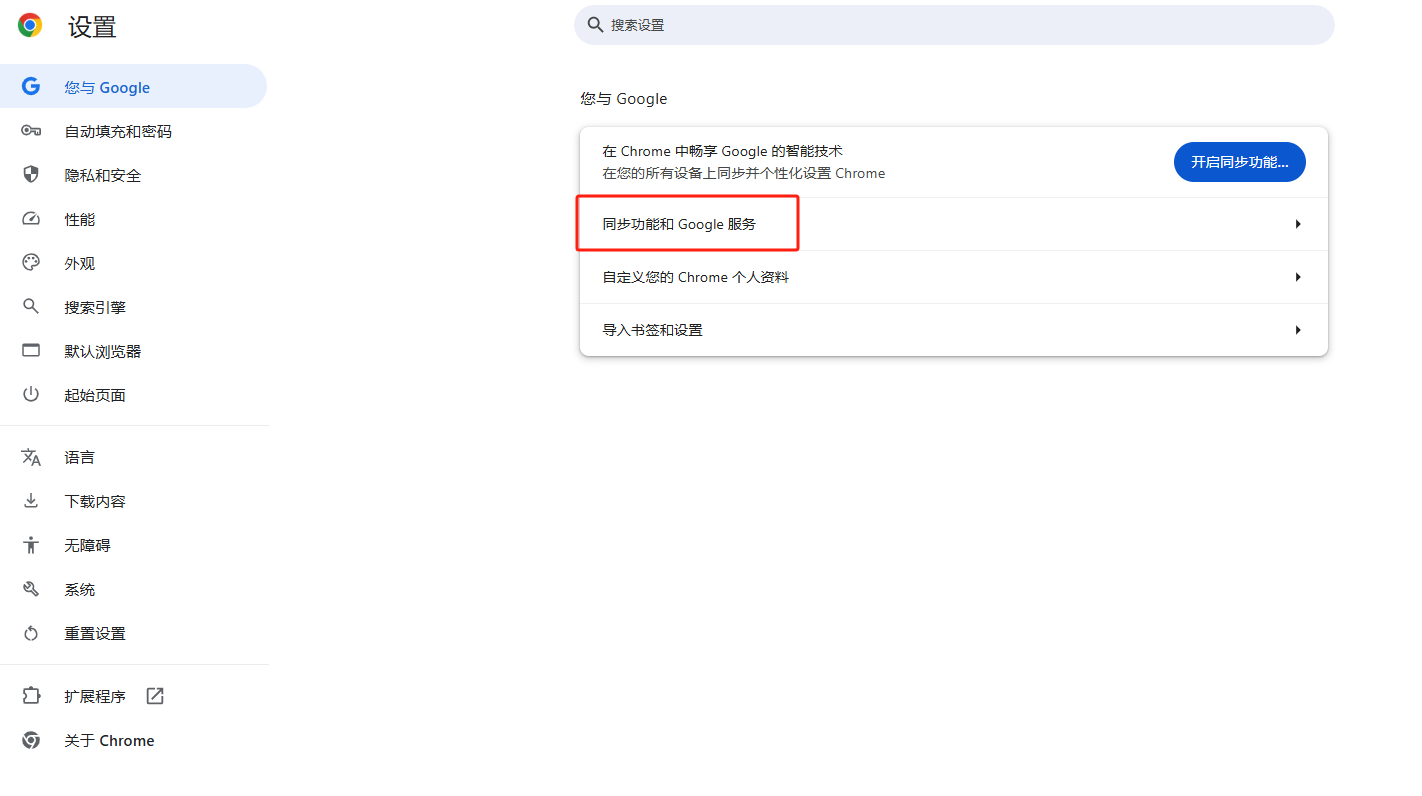Viewport: 1422px width, 796px height.
Task: Go to 系统 settings
Action: tap(133, 589)
